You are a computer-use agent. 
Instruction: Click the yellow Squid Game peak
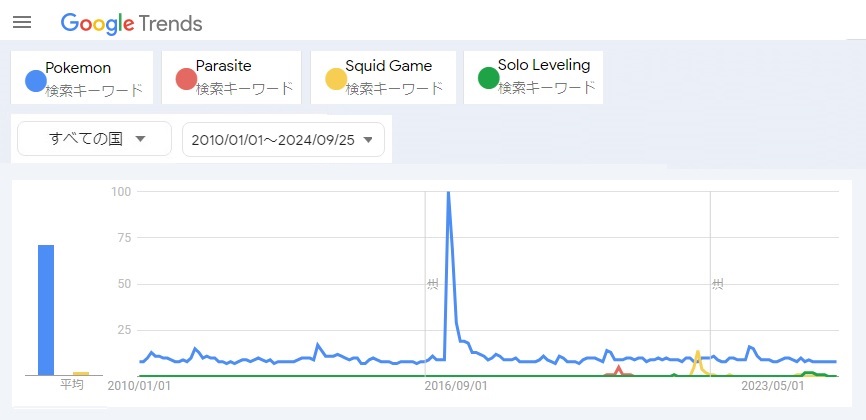[697, 353]
